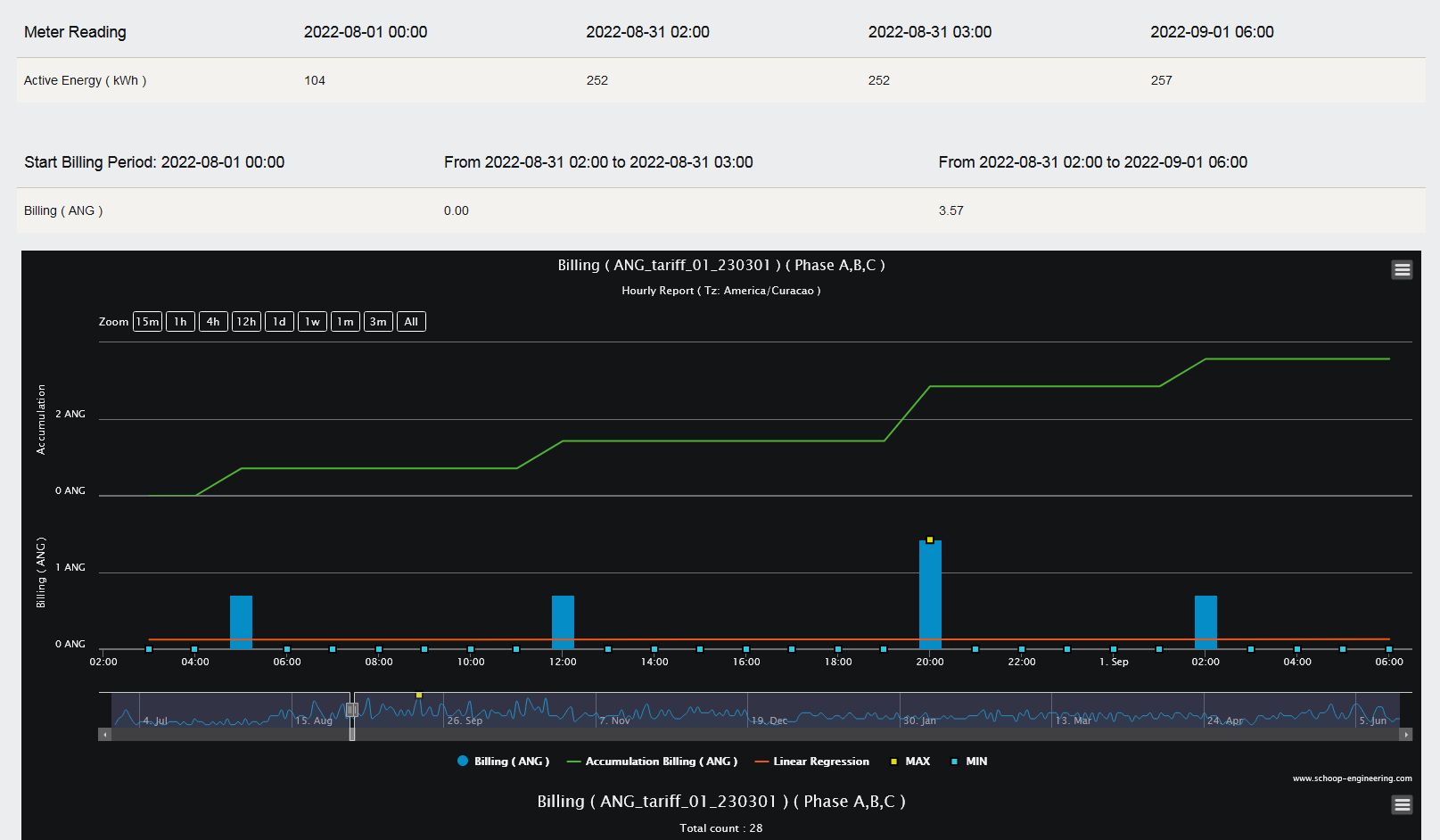1440x840 pixels.
Task: Set zoom range to 1h
Action: [180, 322]
